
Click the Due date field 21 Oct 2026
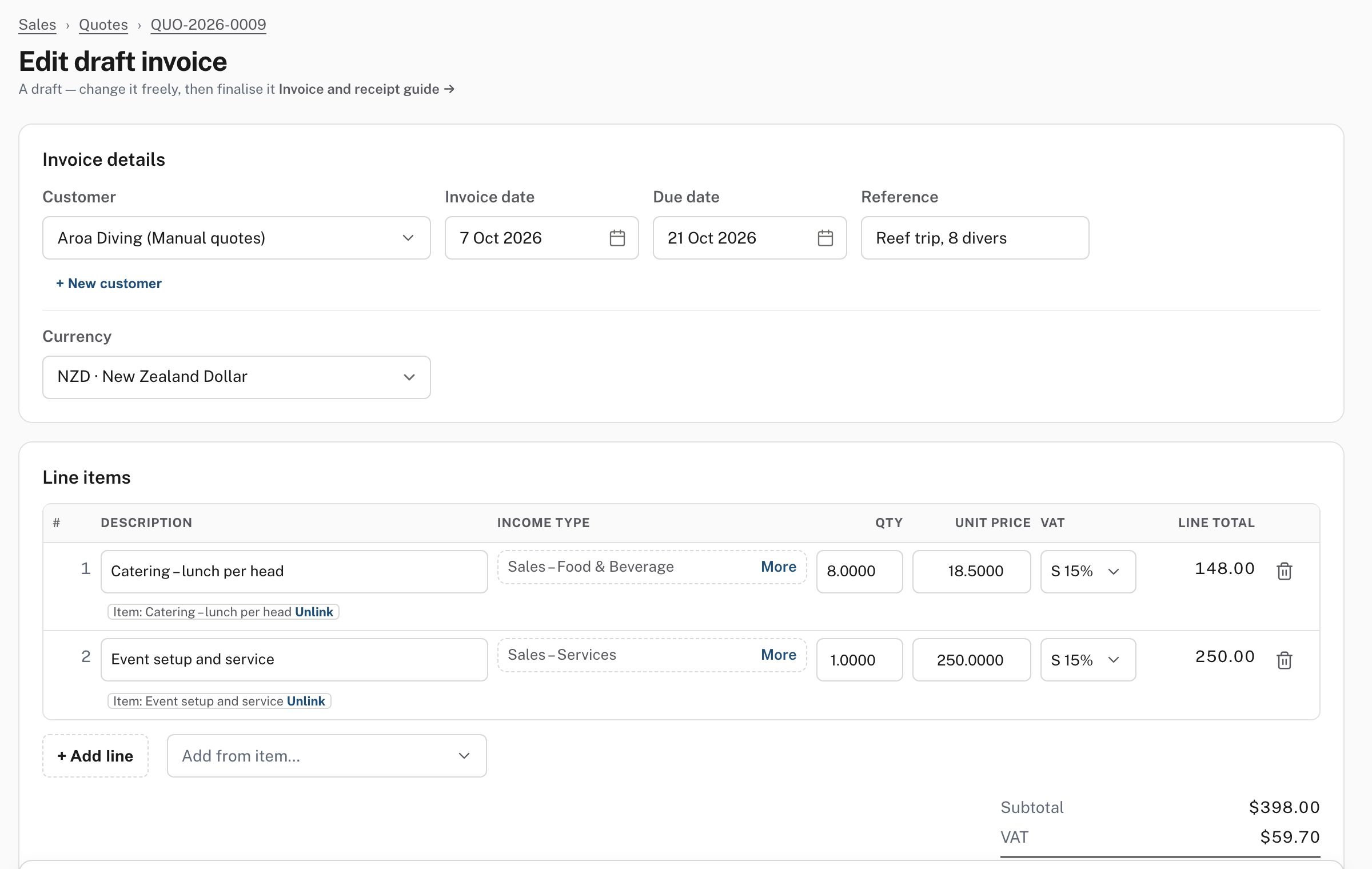pyautogui.click(x=749, y=238)
